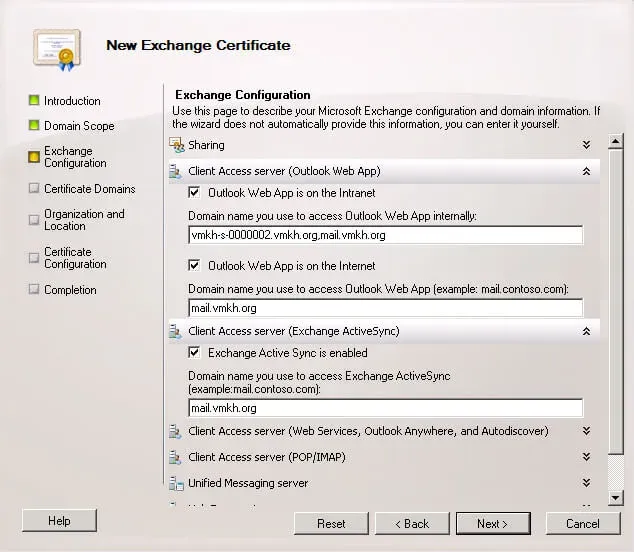This screenshot has height=552, width=634.
Task: Click the Sharing section icon
Action: [x=177, y=145]
